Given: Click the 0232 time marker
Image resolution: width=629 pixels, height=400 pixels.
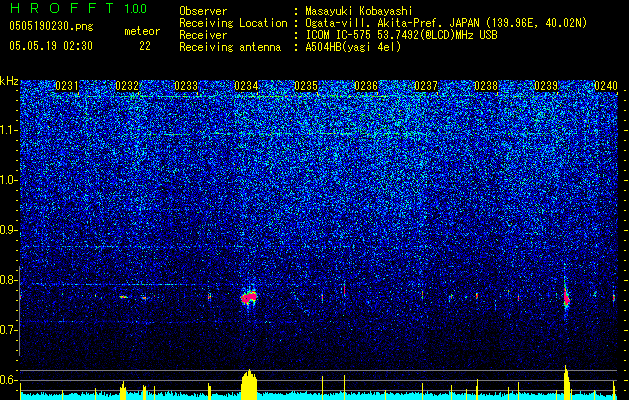Looking at the screenshot, I should pos(127,86).
